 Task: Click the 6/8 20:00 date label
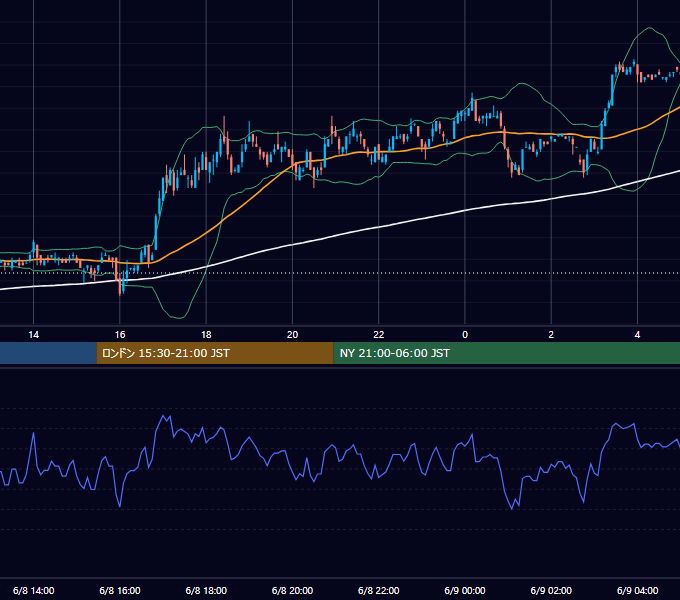click(x=292, y=590)
